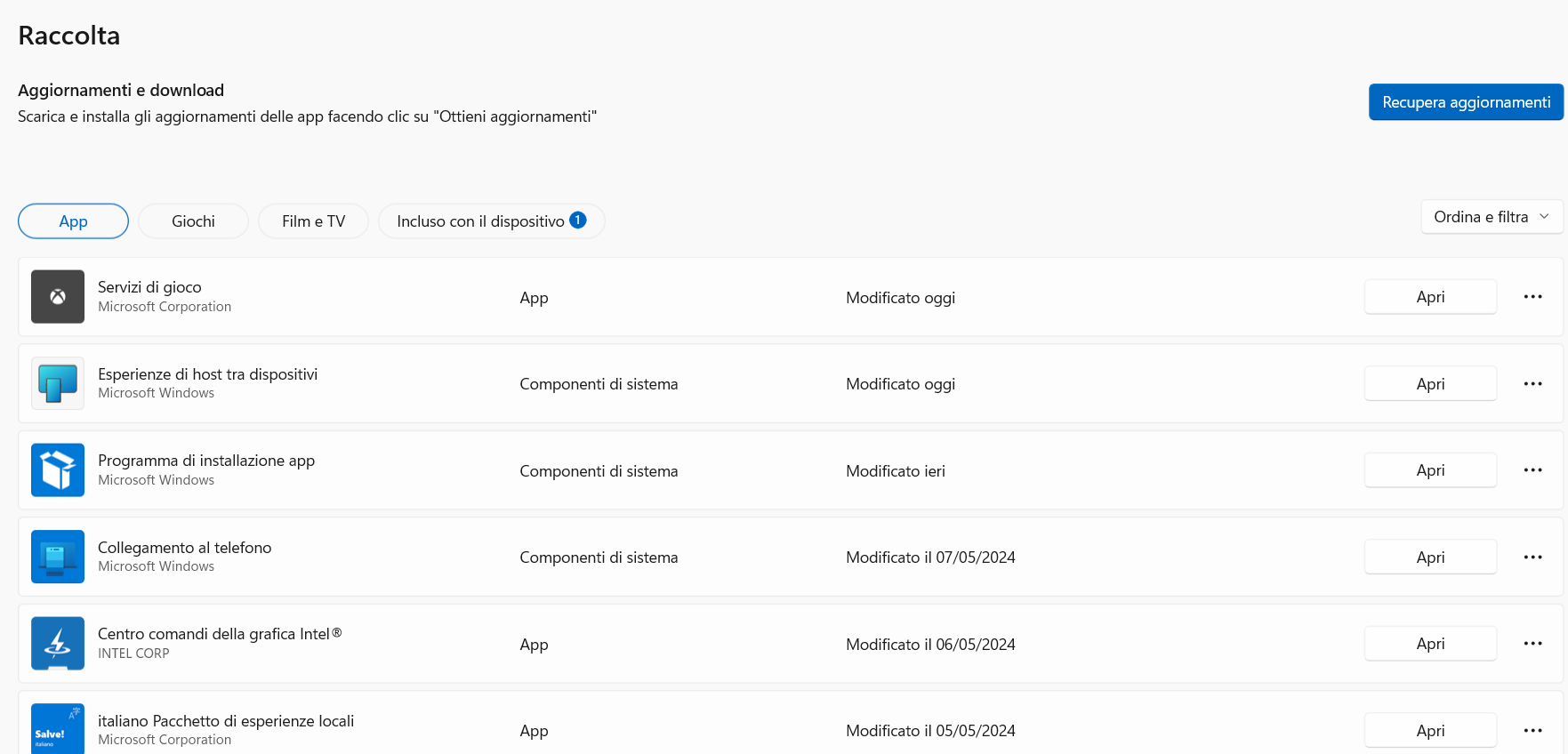Click Componenti di sistema in Collegamento al telefono row
Screen dimensions: 1568x754
point(599,557)
